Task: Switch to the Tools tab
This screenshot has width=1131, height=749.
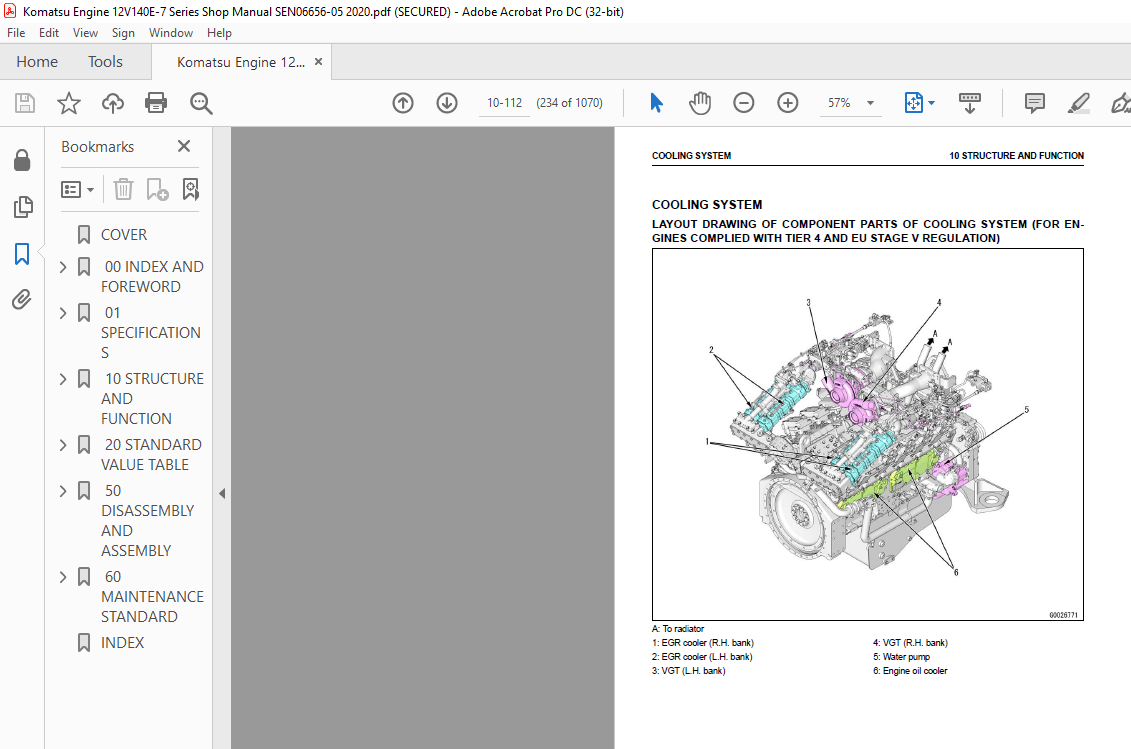Action: (x=105, y=62)
